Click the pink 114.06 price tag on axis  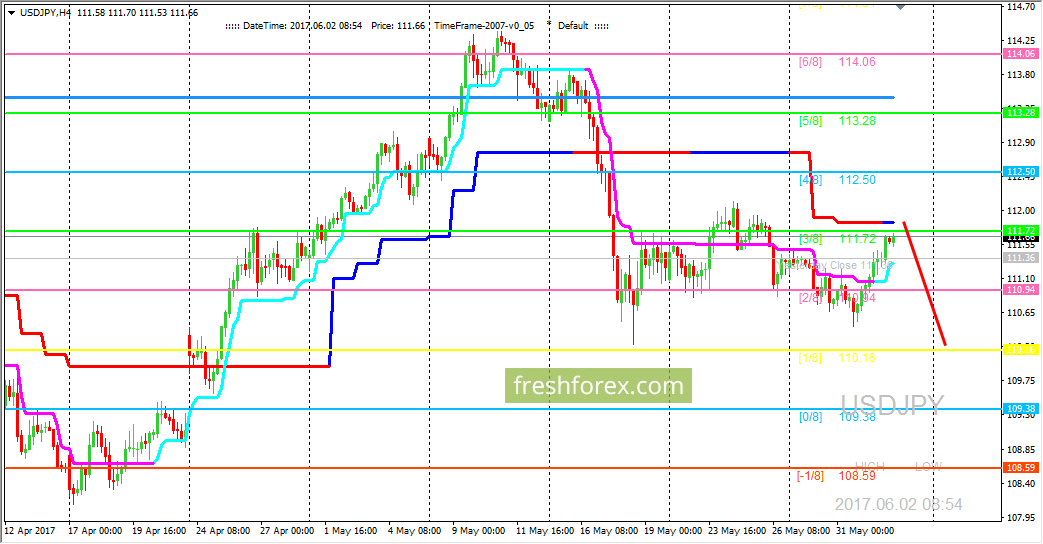click(x=1021, y=54)
